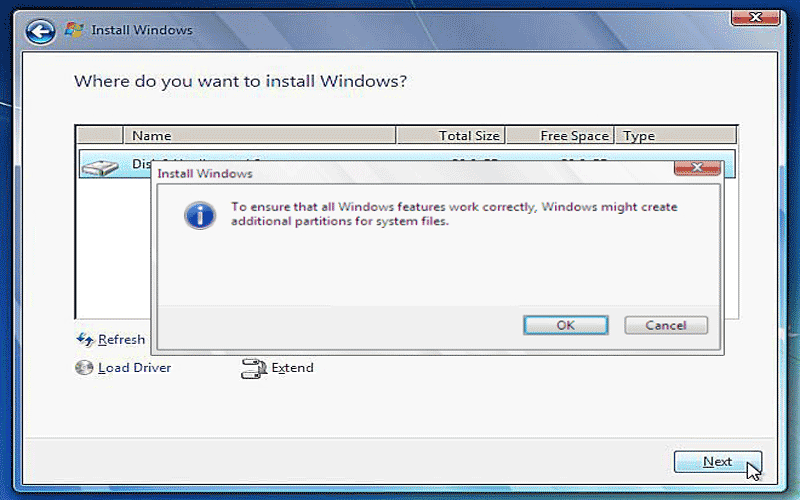800x500 pixels.
Task: Click the Next button
Action: tap(718, 462)
